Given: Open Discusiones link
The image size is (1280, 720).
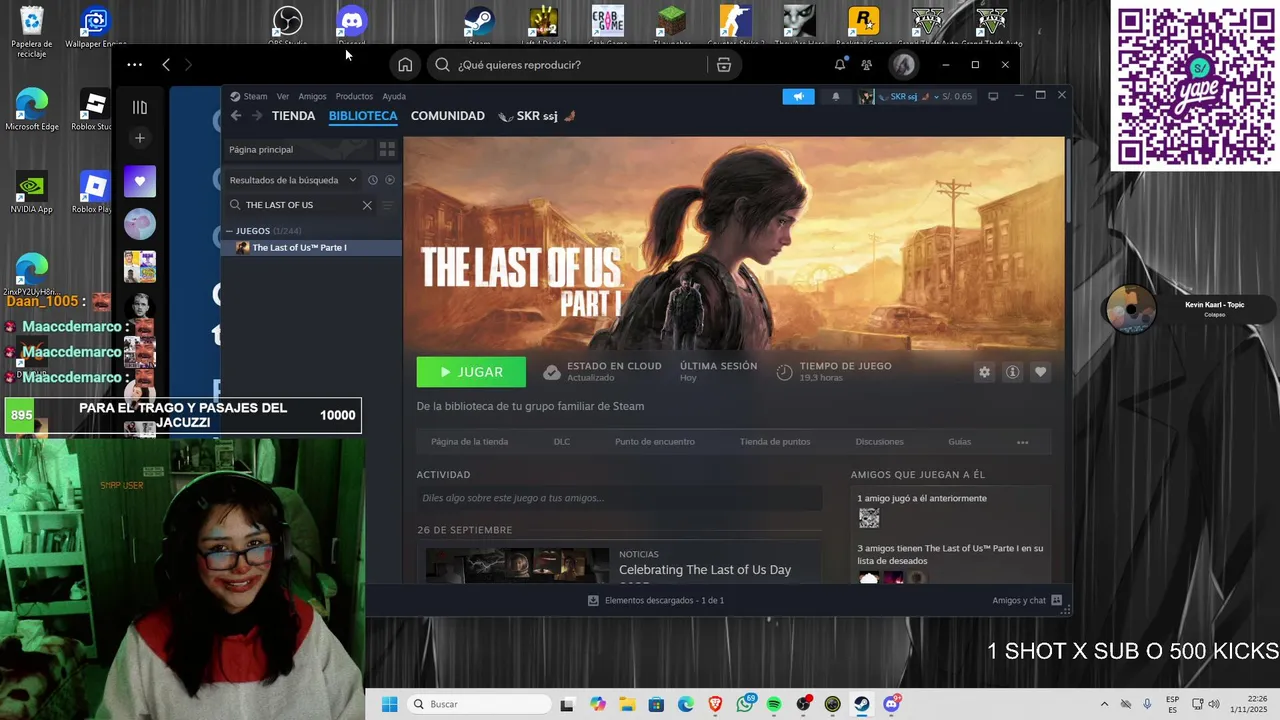Looking at the screenshot, I should (x=880, y=442).
